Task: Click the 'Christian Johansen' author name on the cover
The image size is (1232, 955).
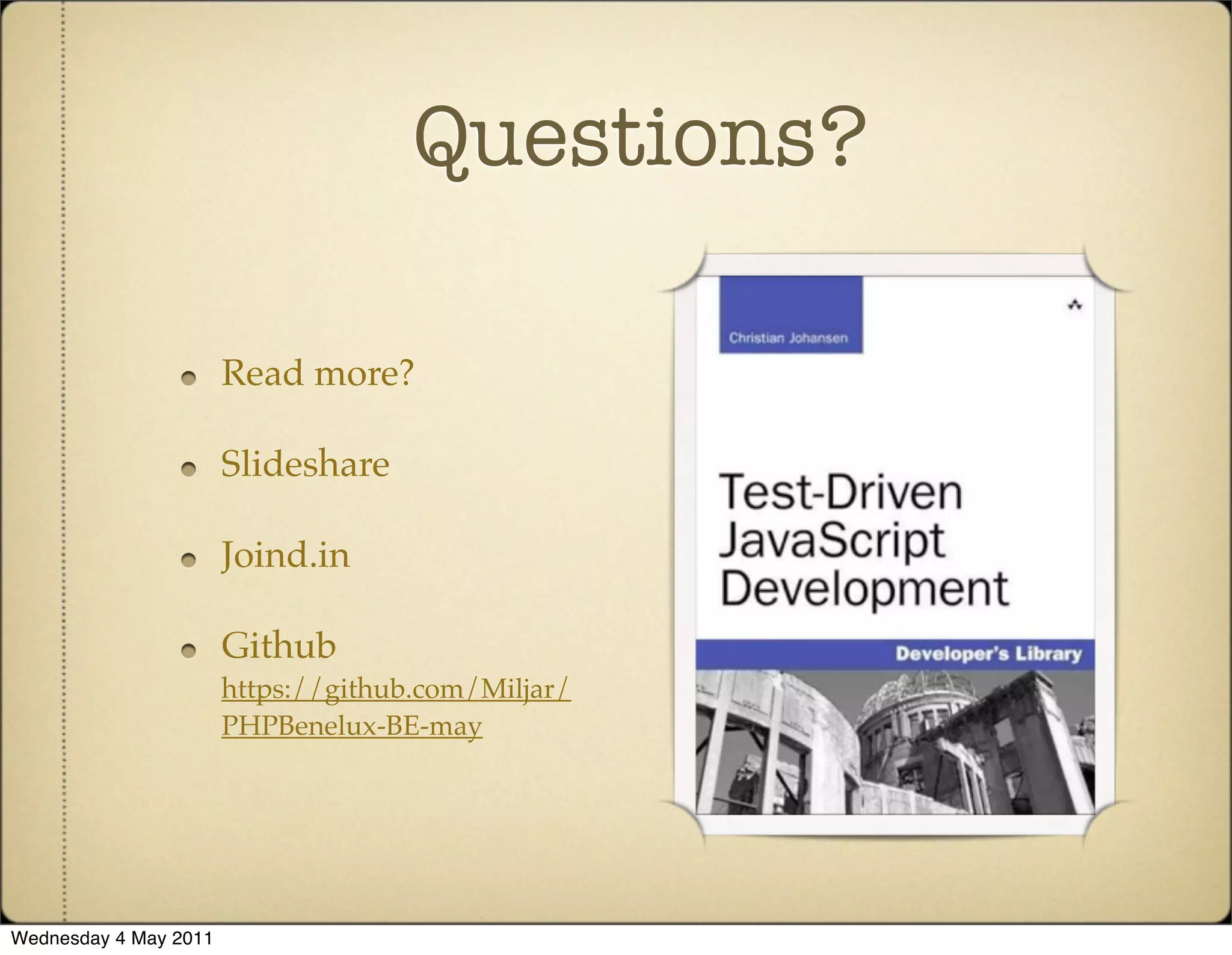Action: [788, 338]
